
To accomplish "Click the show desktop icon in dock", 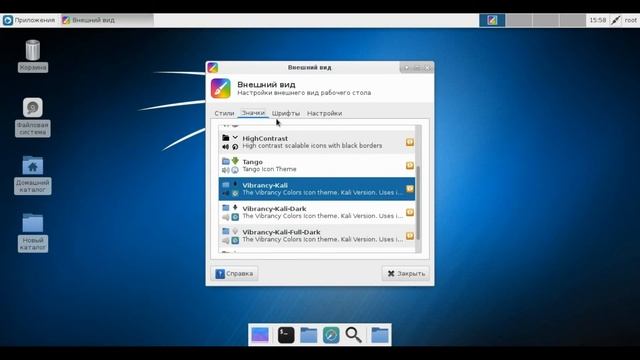I will point(260,335).
